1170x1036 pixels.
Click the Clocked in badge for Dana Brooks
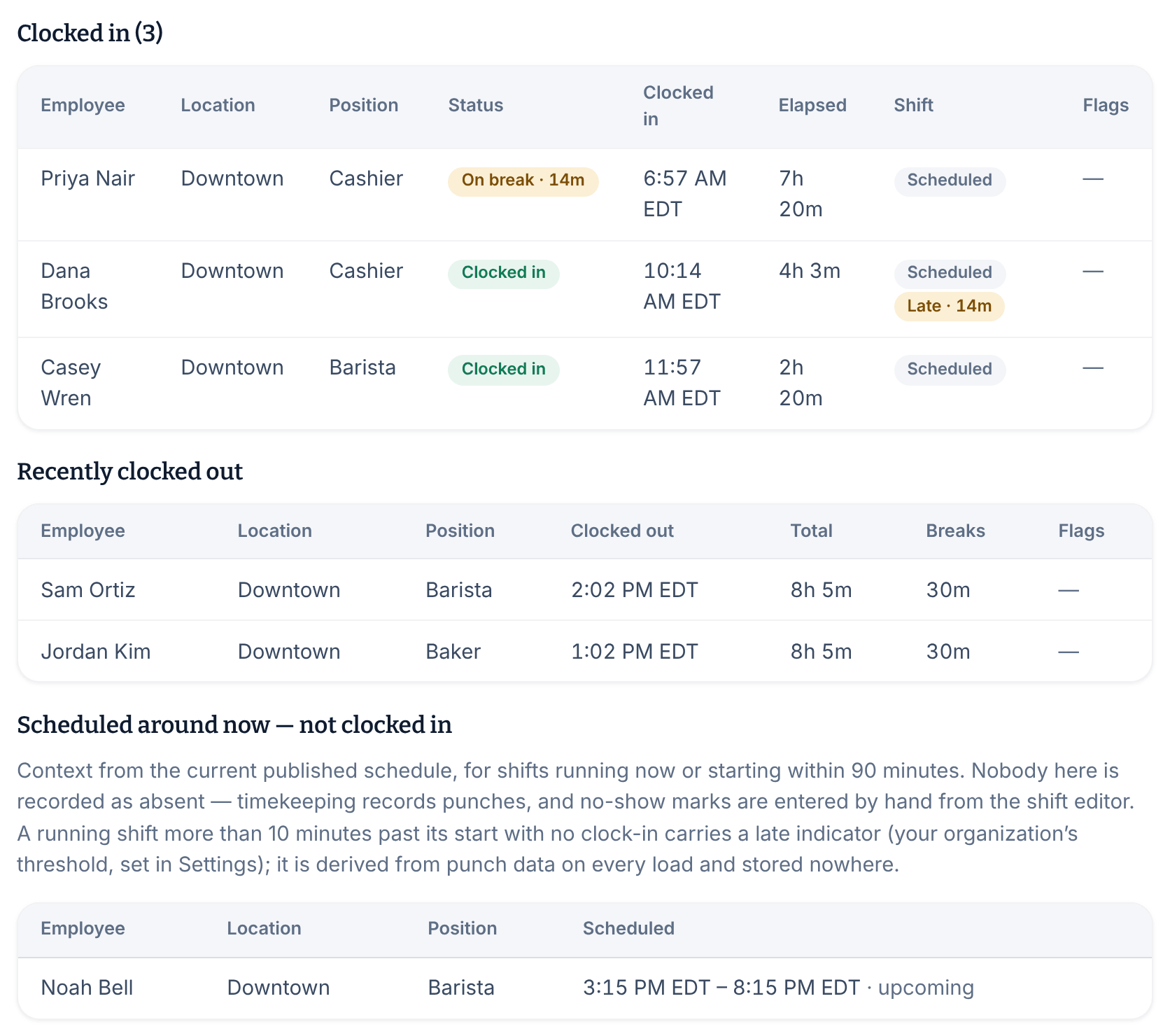pos(503,273)
